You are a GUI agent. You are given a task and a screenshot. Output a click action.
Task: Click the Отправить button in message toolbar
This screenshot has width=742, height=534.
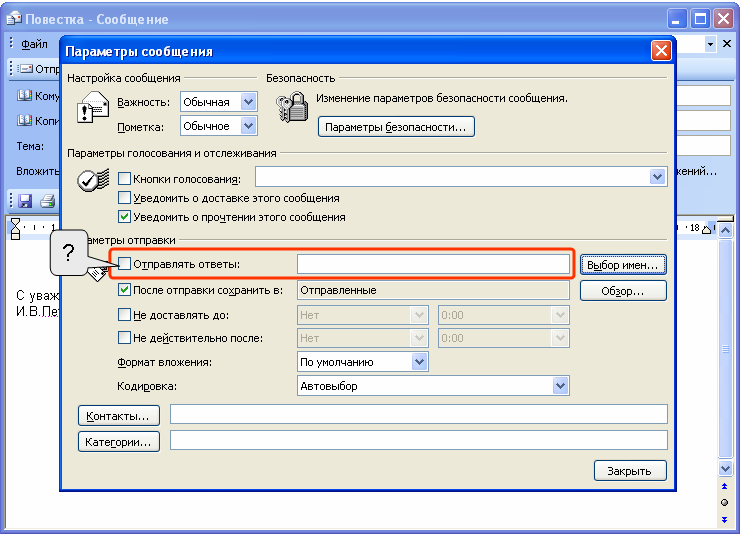39,69
